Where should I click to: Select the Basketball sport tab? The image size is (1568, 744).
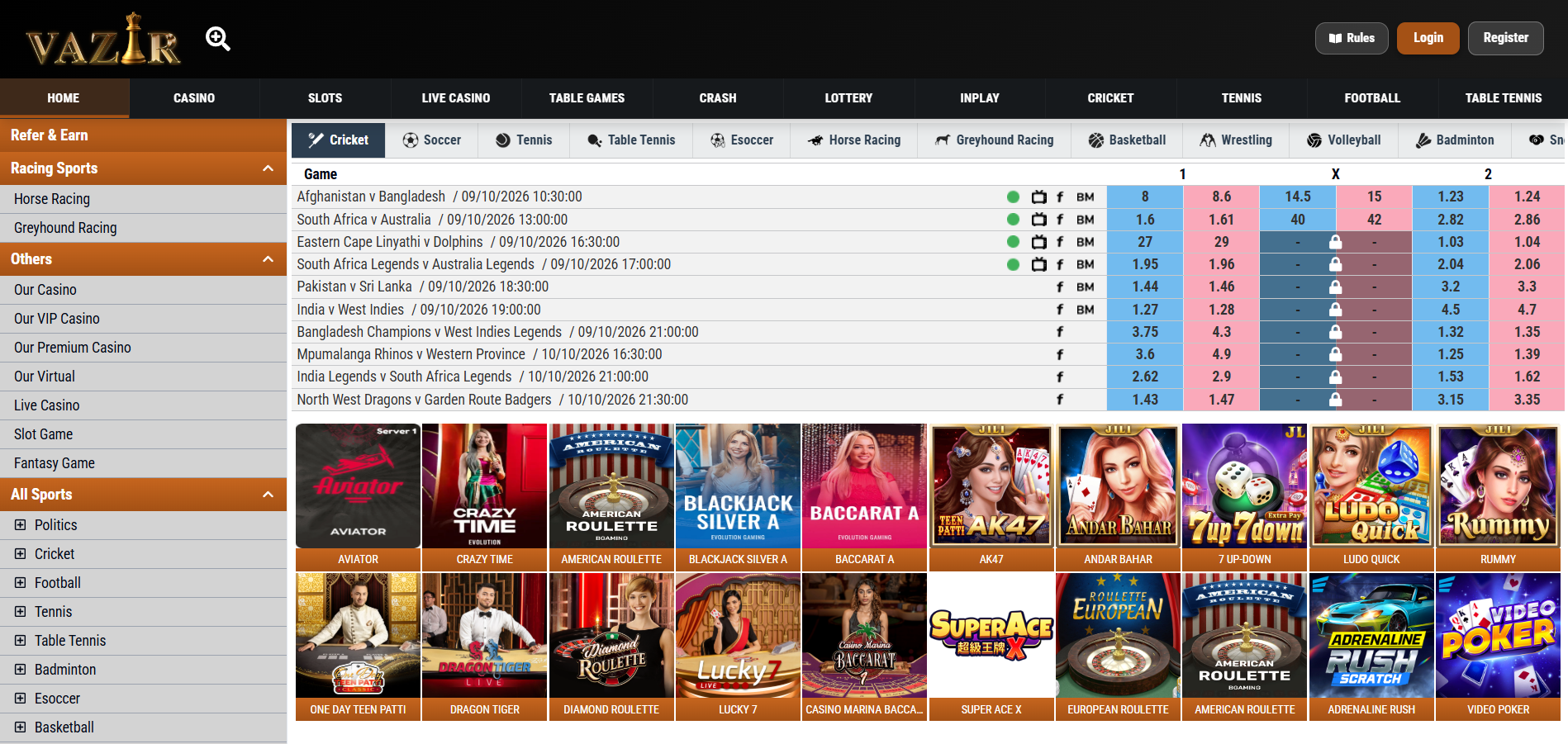click(x=1127, y=140)
